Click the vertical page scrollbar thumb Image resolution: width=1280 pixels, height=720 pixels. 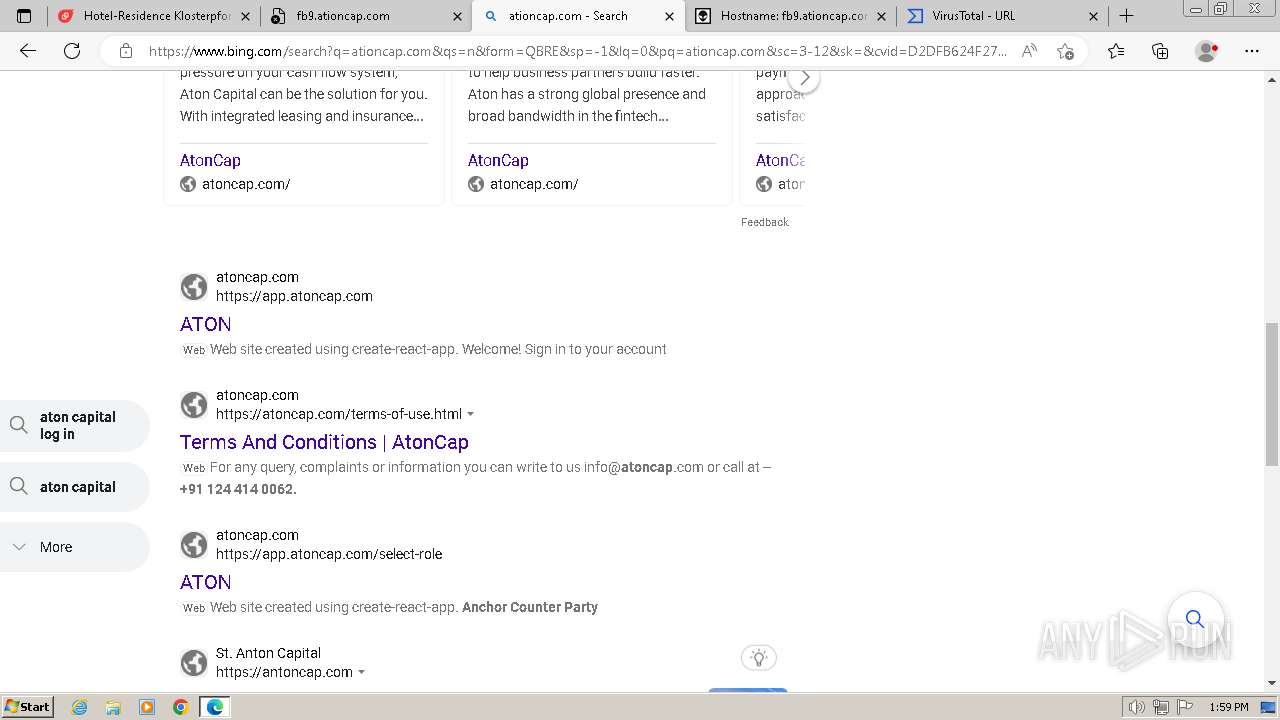tap(1271, 394)
